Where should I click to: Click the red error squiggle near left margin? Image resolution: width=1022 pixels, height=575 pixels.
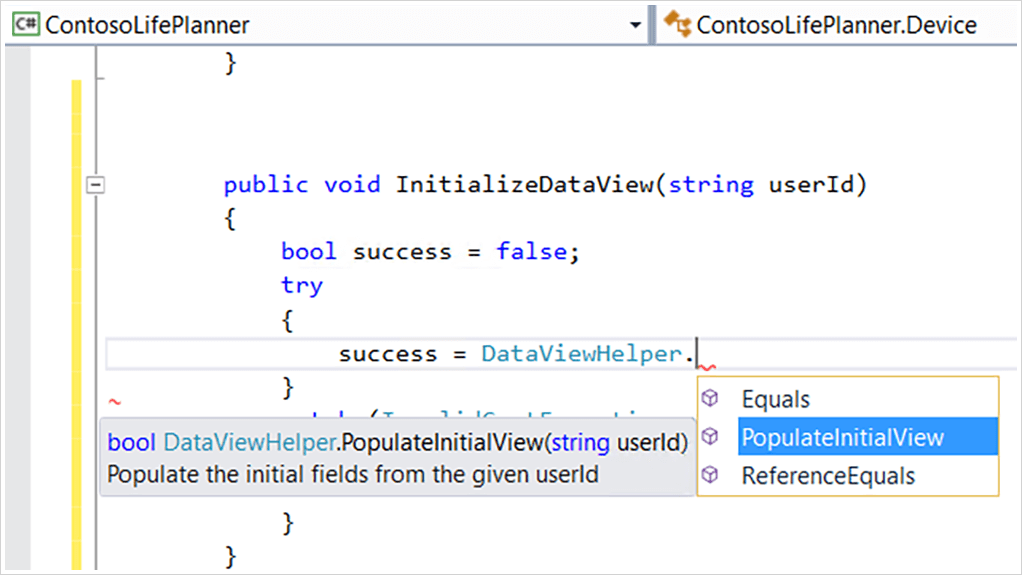[x=115, y=403]
